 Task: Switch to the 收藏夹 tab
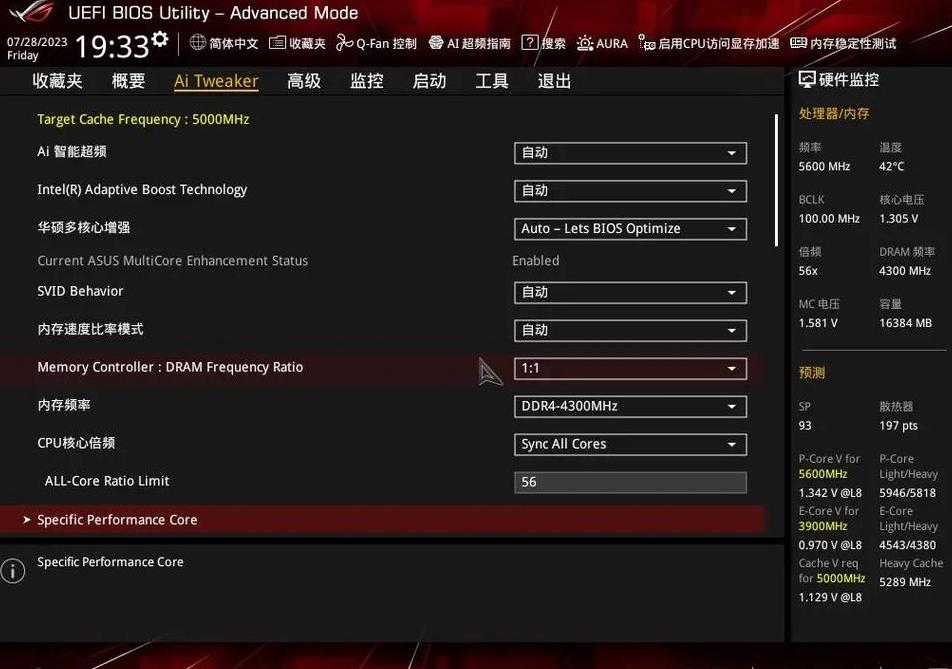pos(58,81)
